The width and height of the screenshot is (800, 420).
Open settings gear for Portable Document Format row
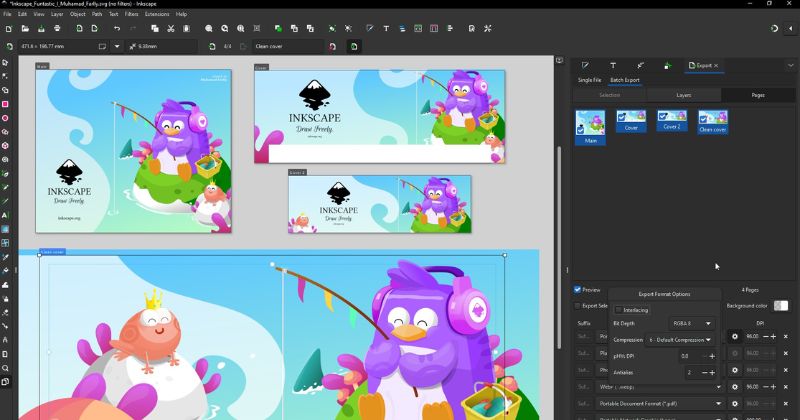[x=735, y=404]
